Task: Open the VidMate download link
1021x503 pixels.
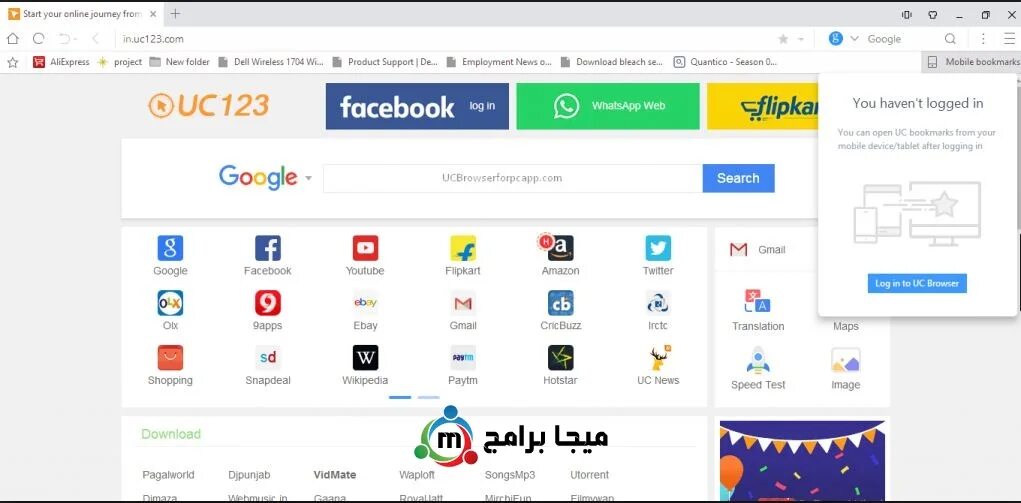Action: click(x=335, y=475)
